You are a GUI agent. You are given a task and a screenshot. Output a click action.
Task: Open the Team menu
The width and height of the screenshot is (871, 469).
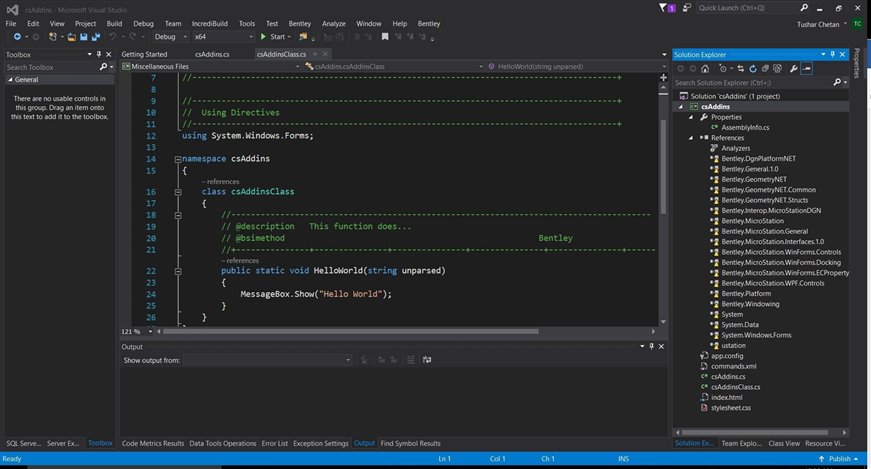pos(173,23)
